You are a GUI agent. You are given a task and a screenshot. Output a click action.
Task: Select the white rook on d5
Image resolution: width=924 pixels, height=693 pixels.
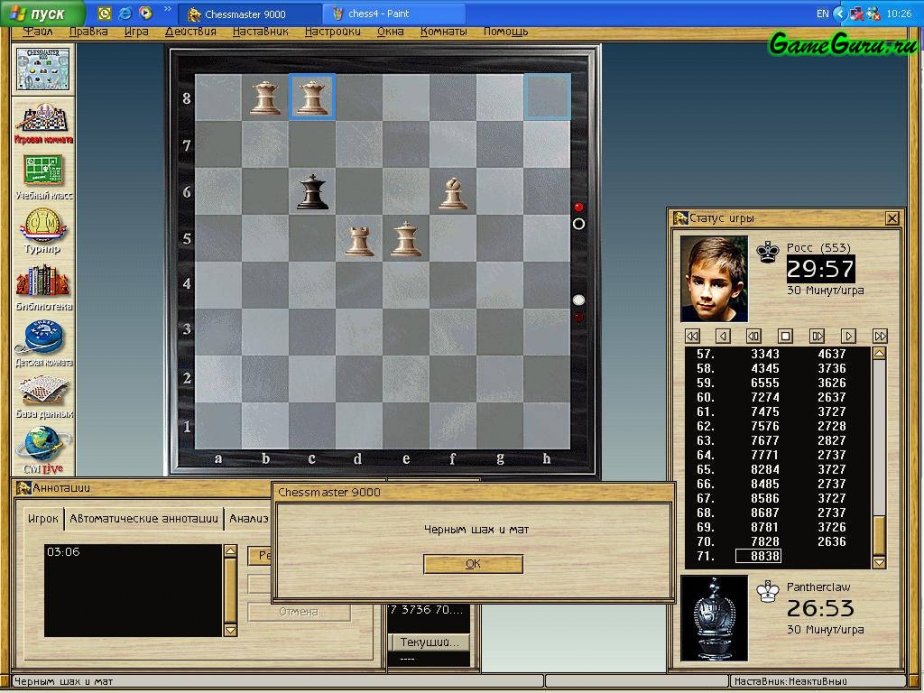(x=359, y=240)
